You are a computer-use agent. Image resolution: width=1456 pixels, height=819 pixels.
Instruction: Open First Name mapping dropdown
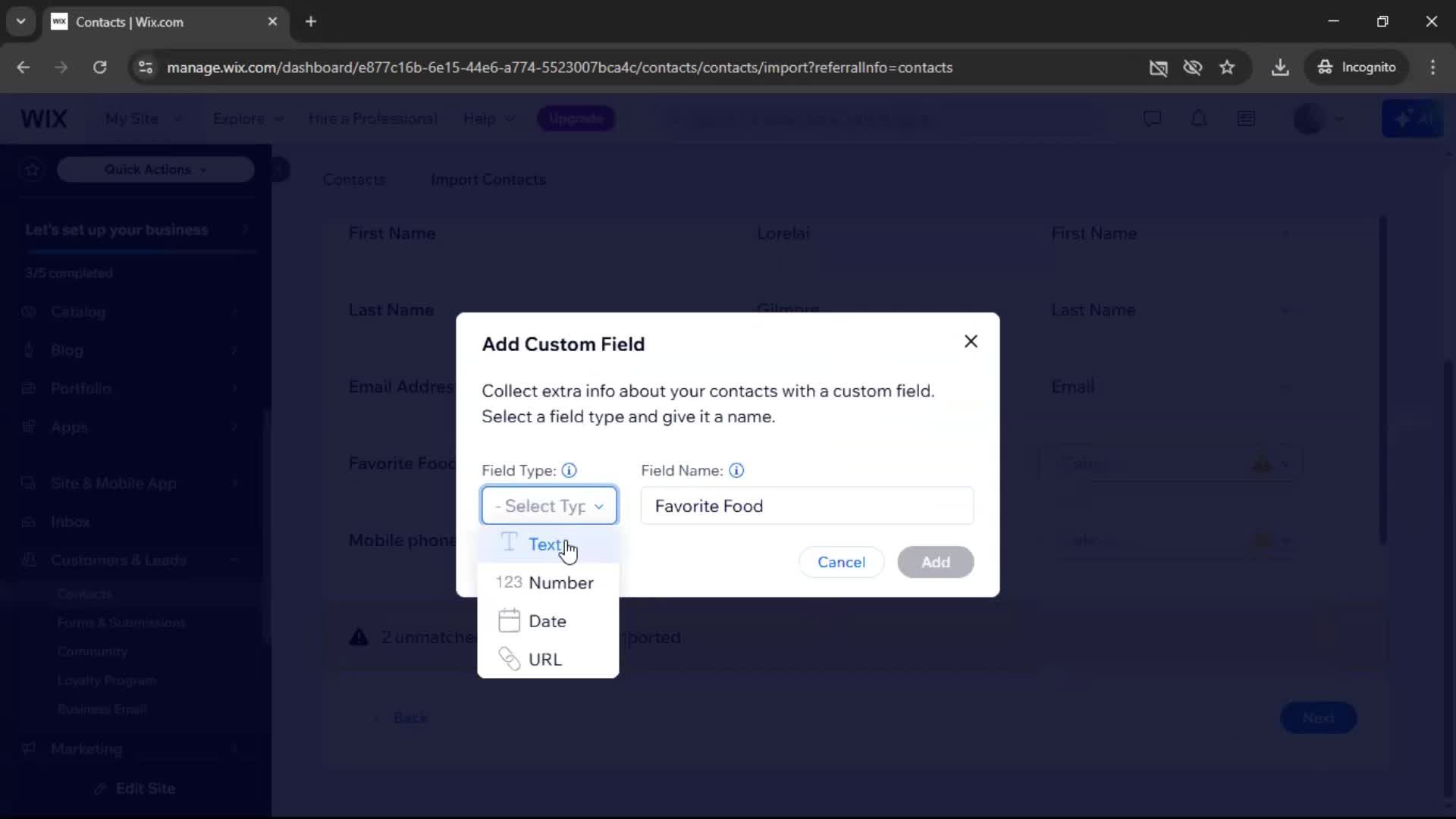tap(1170, 234)
